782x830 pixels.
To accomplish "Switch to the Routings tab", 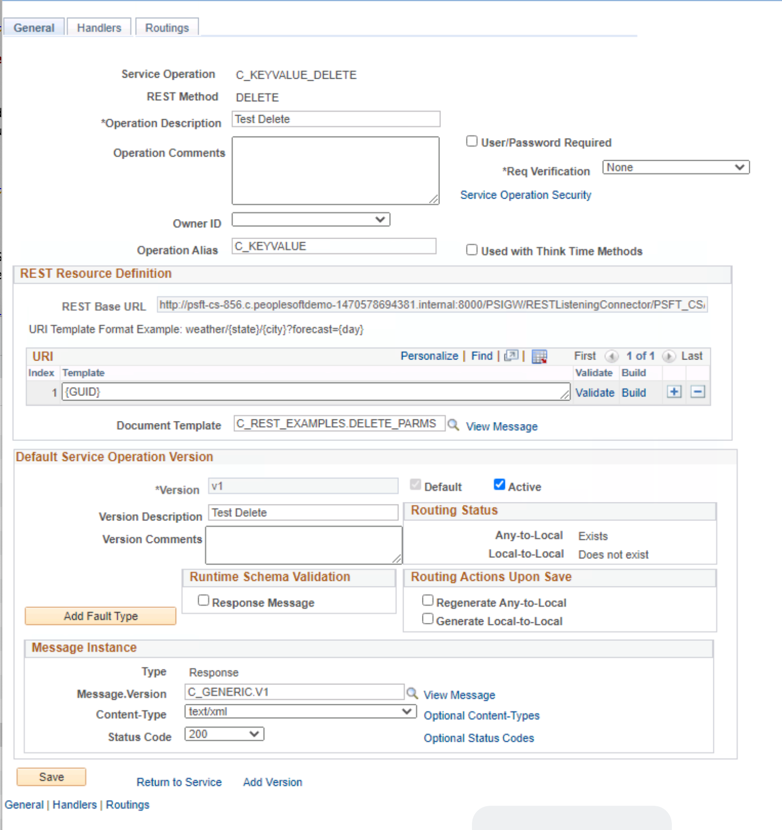I will [x=167, y=28].
